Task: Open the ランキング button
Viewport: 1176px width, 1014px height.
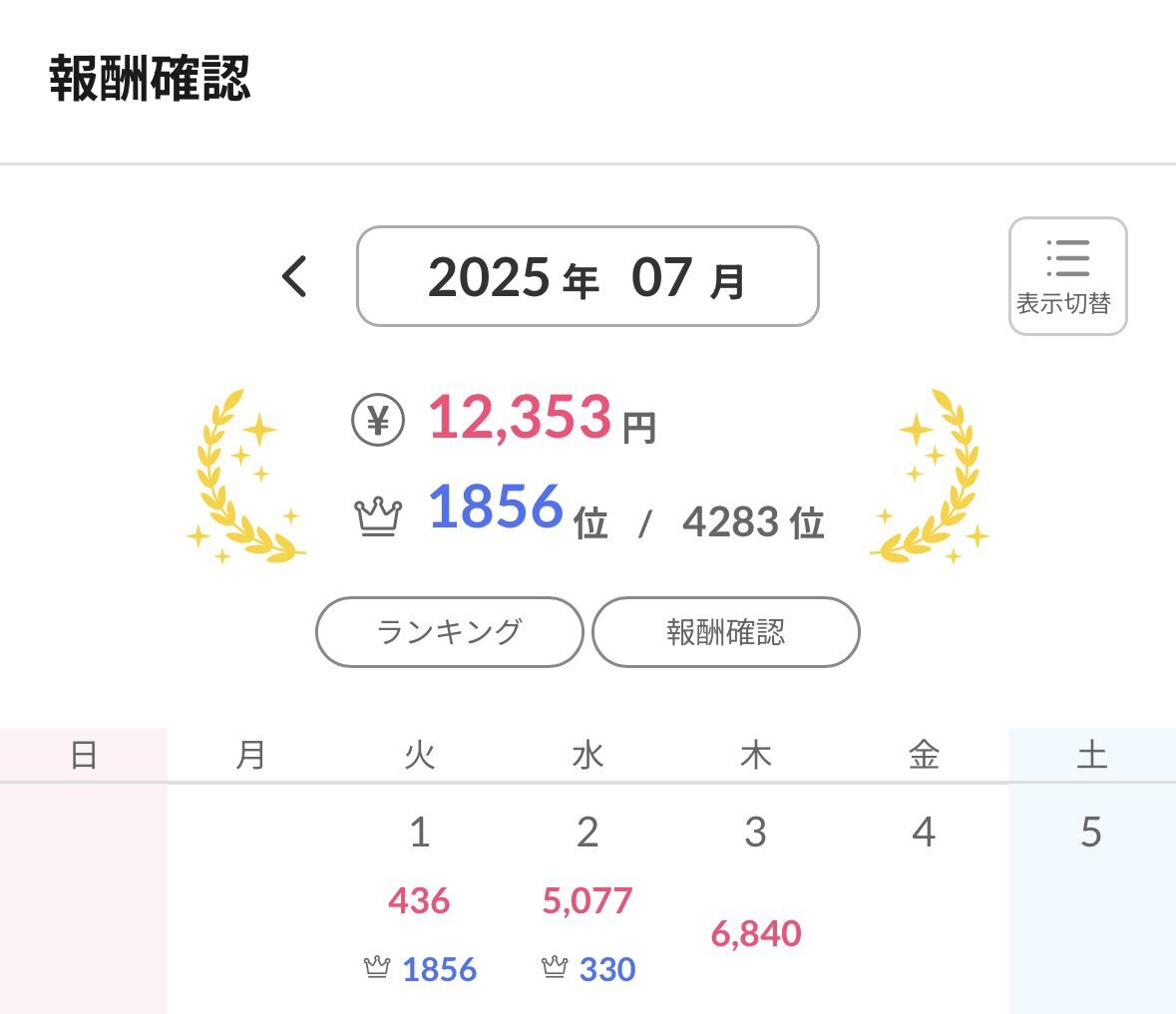Action: (x=449, y=632)
